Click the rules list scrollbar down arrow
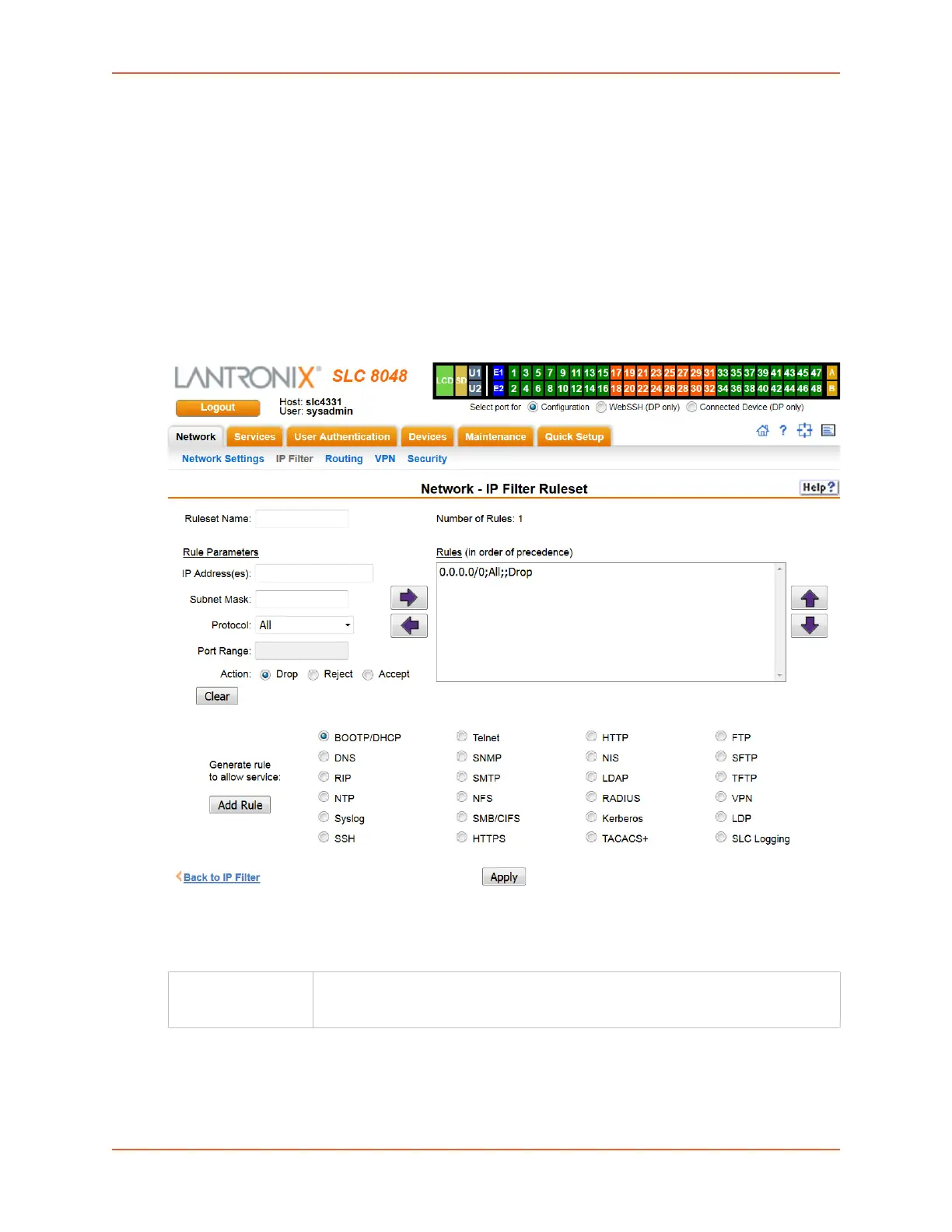This screenshot has height=1232, width=952. pos(780,676)
